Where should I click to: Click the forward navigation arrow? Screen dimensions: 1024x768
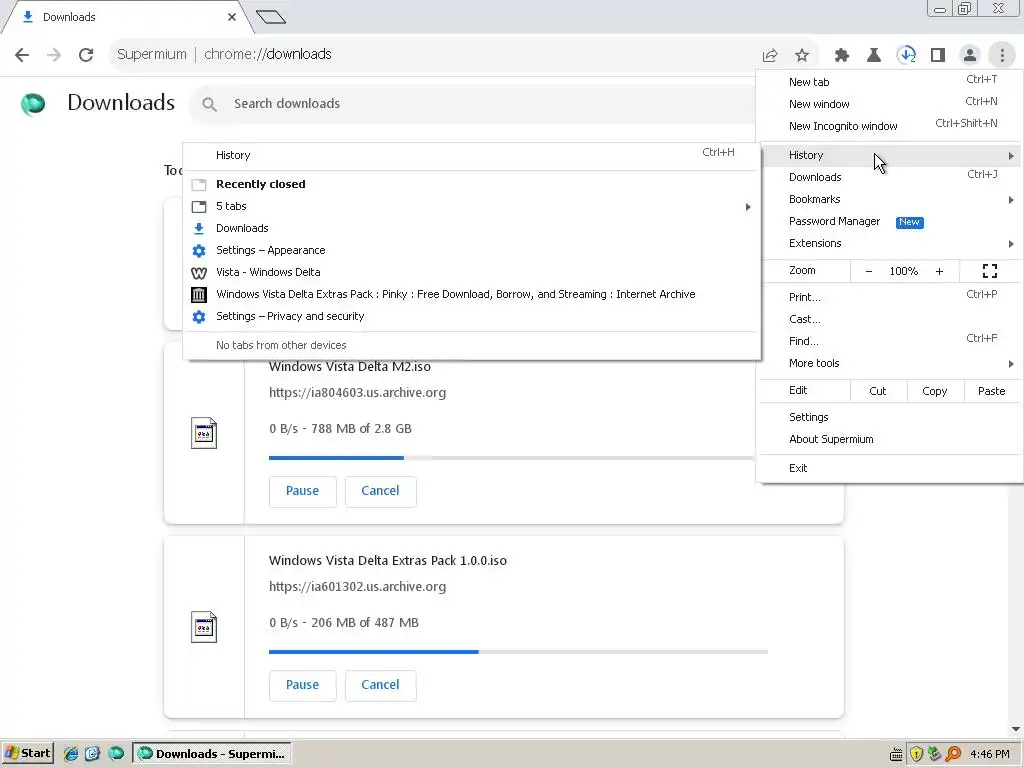pos(54,55)
